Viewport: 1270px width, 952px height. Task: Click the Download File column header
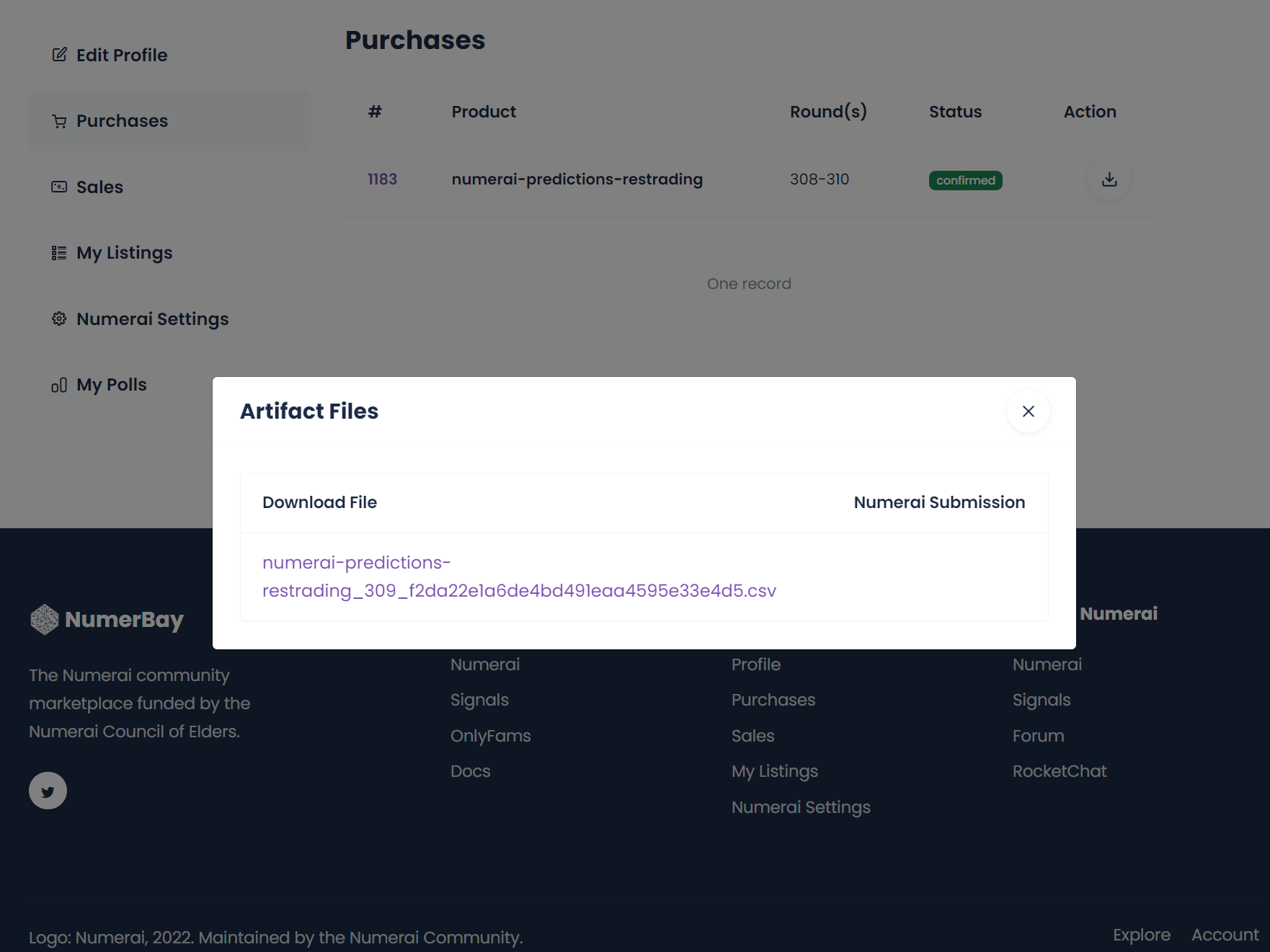tap(319, 502)
